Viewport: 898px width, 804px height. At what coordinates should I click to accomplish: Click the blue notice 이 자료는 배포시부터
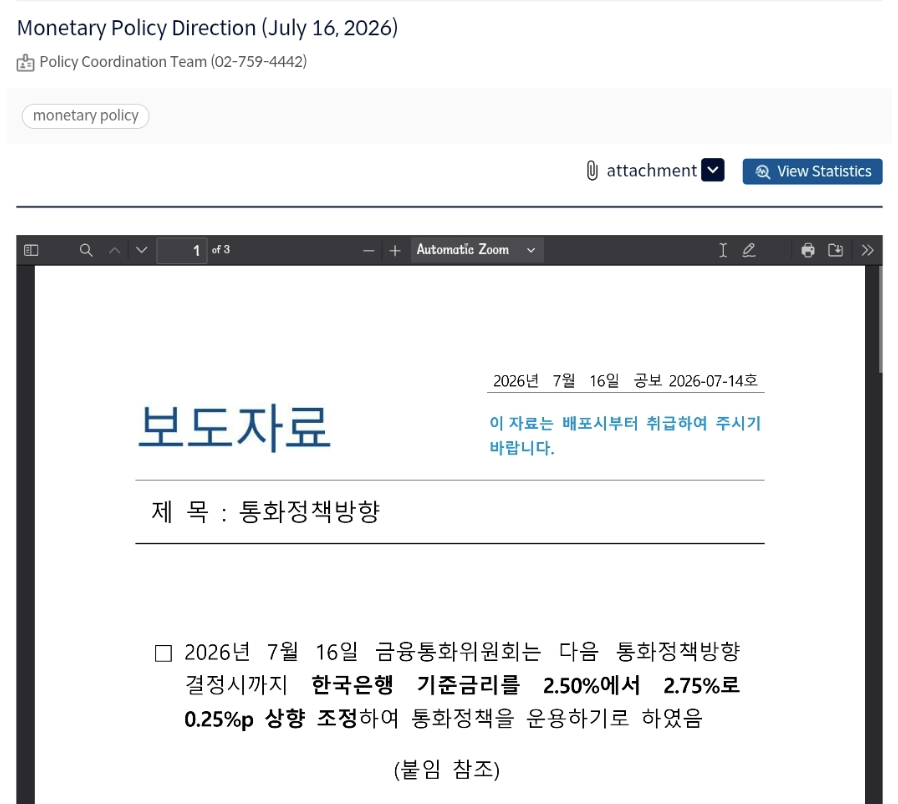click(625, 435)
